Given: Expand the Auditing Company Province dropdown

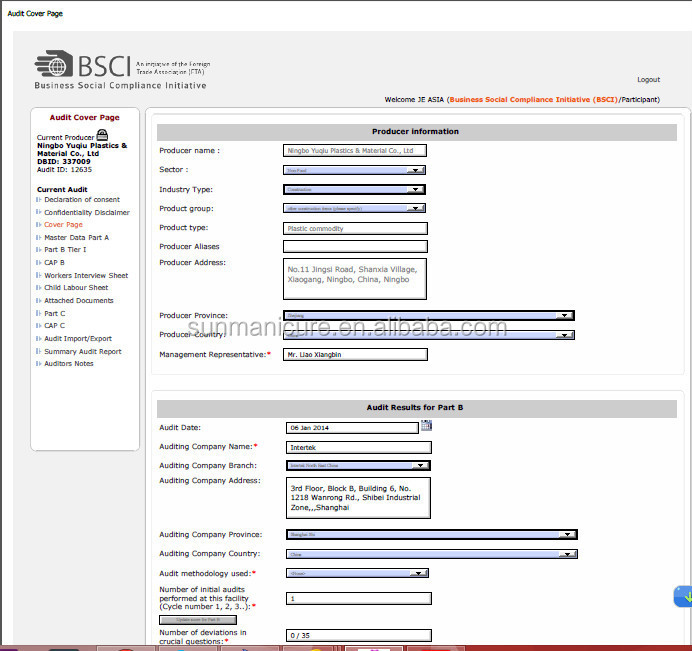Looking at the screenshot, I should [x=432, y=534].
